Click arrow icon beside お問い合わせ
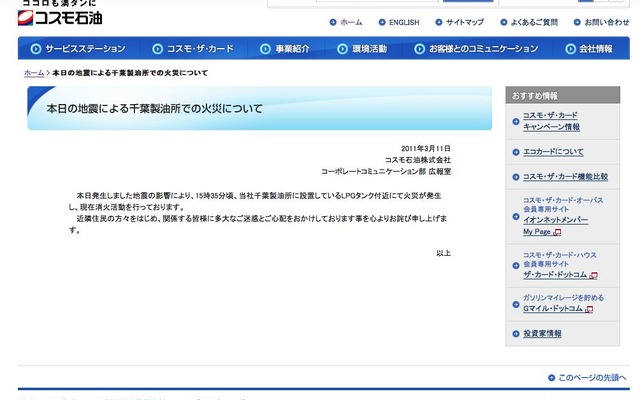The height and width of the screenshot is (400, 640). [577, 22]
